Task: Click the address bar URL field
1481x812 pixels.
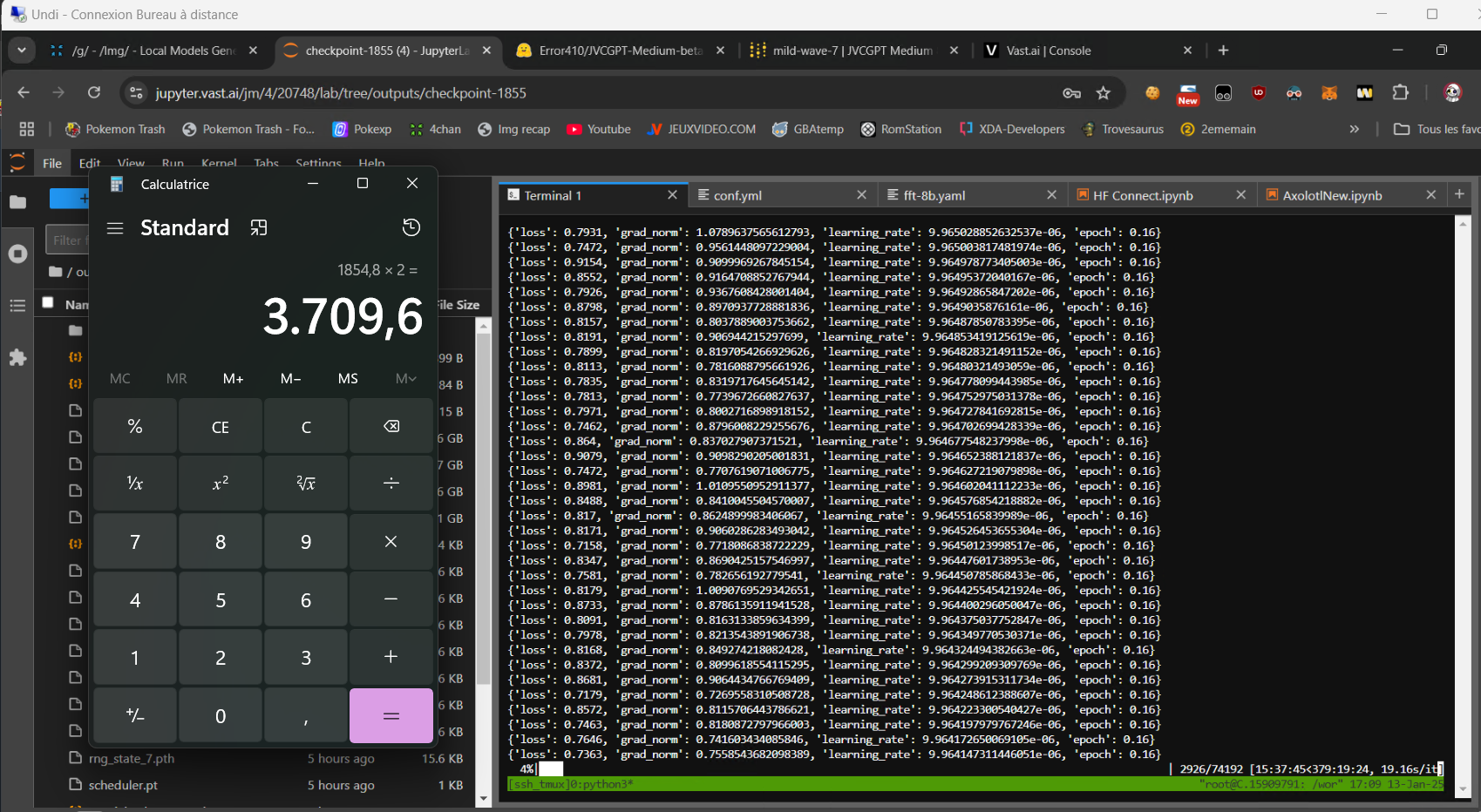Action: (601, 93)
